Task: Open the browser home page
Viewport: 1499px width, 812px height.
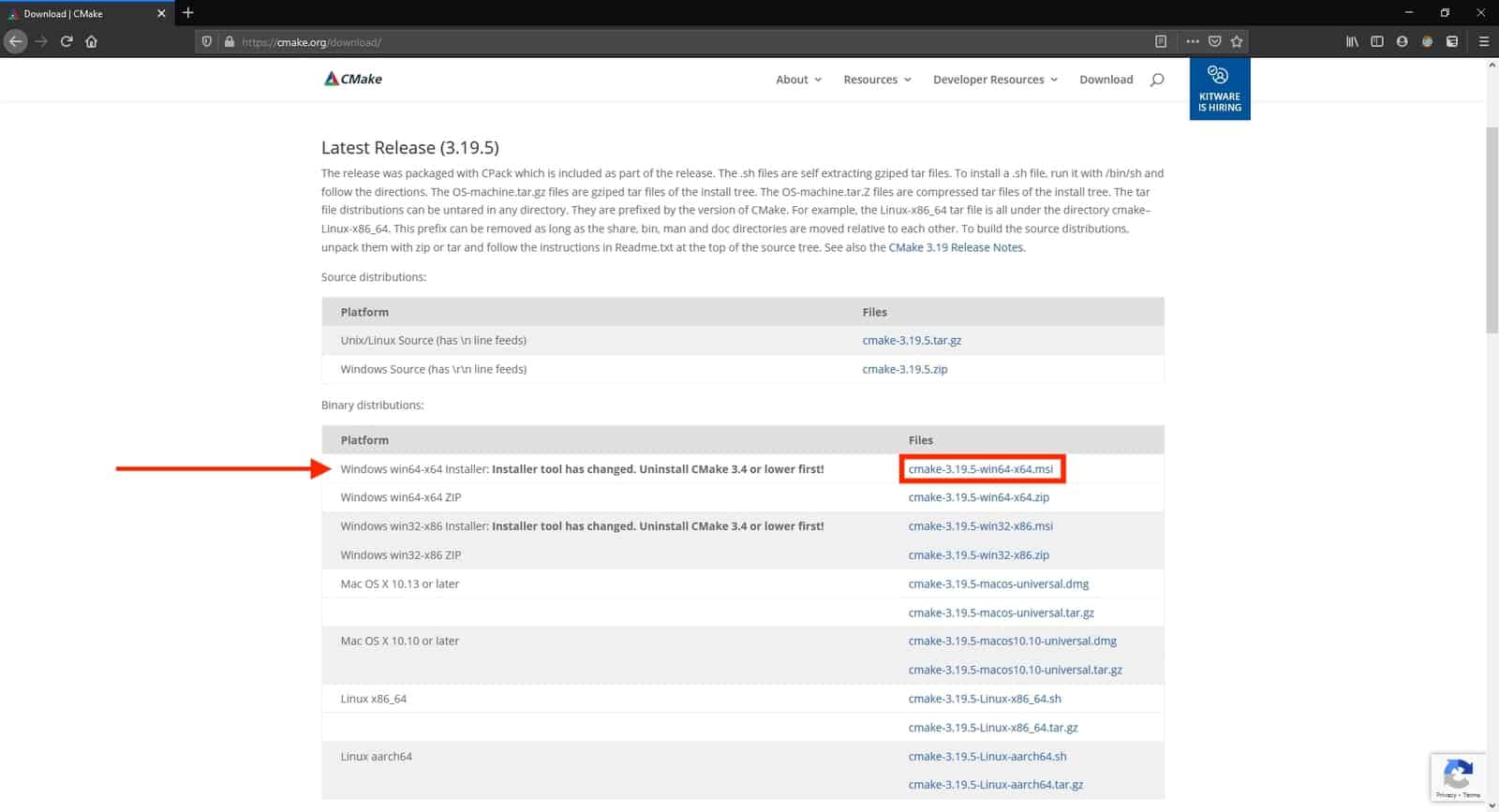Action: coord(92,41)
